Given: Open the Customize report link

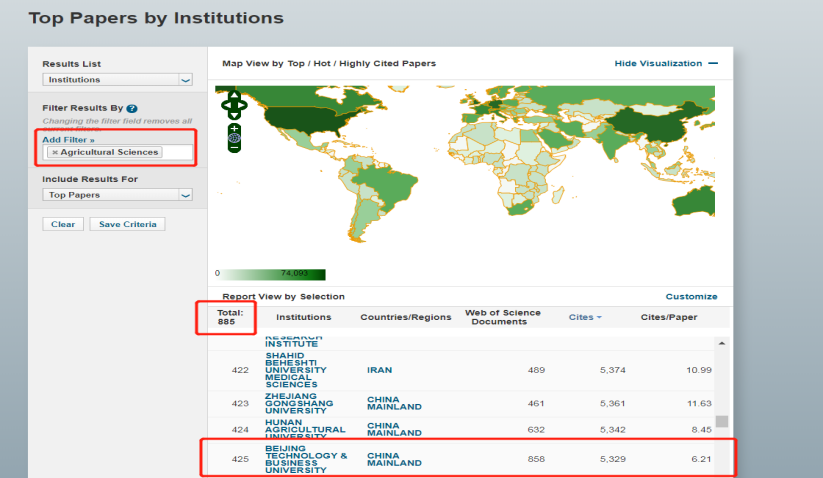Looking at the screenshot, I should (x=691, y=296).
